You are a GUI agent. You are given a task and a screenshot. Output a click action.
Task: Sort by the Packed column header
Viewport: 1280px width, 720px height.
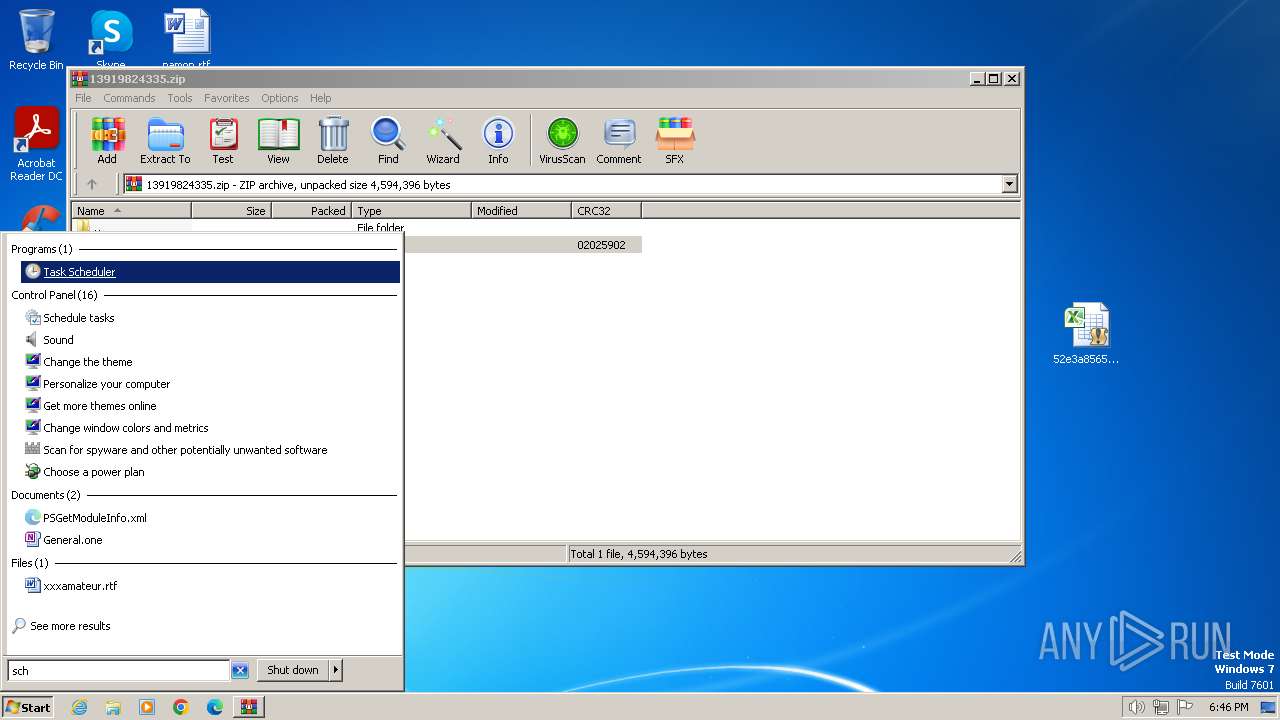click(x=311, y=211)
